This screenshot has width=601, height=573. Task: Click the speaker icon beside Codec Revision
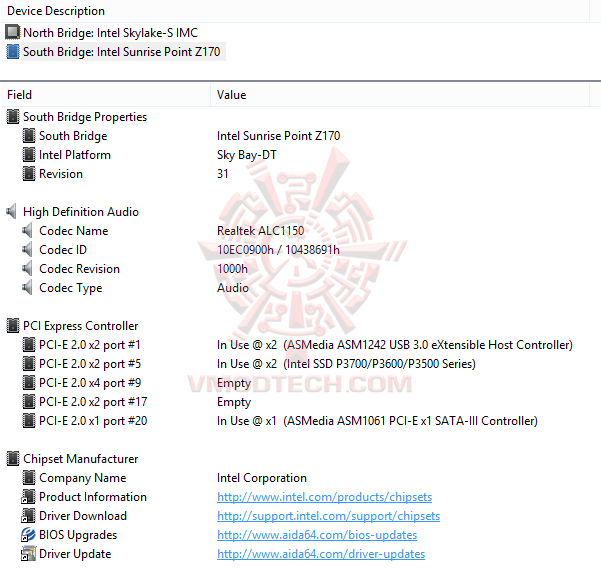28,269
